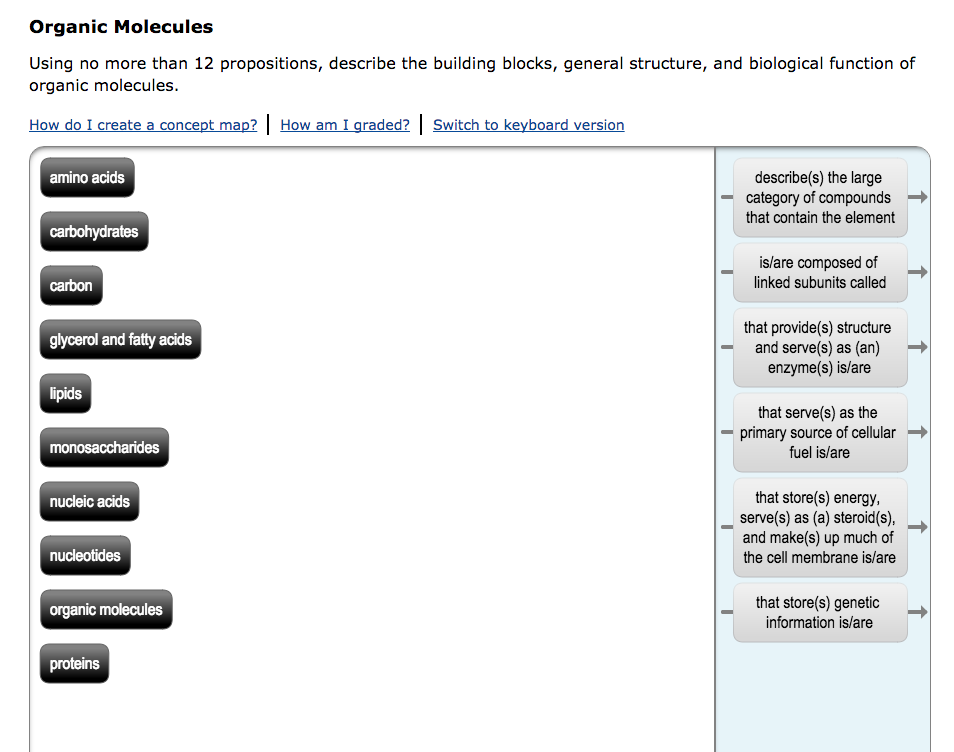This screenshot has width=954, height=752.
Task: Select the "amino acids" concept tile
Action: pyautogui.click(x=87, y=177)
